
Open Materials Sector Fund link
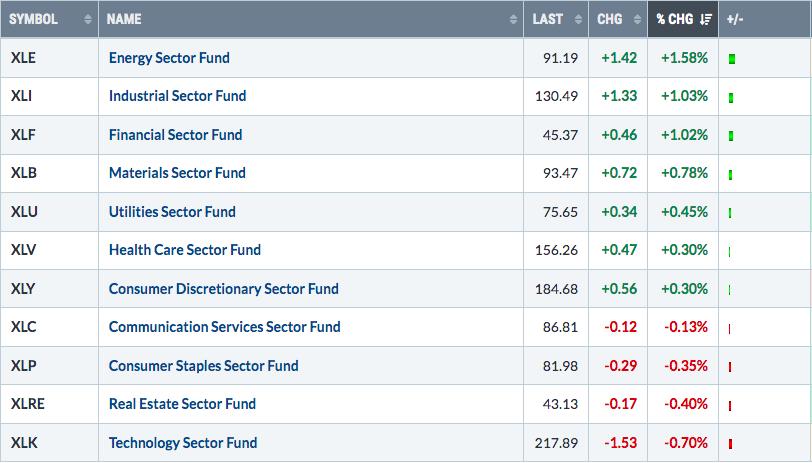[177, 173]
